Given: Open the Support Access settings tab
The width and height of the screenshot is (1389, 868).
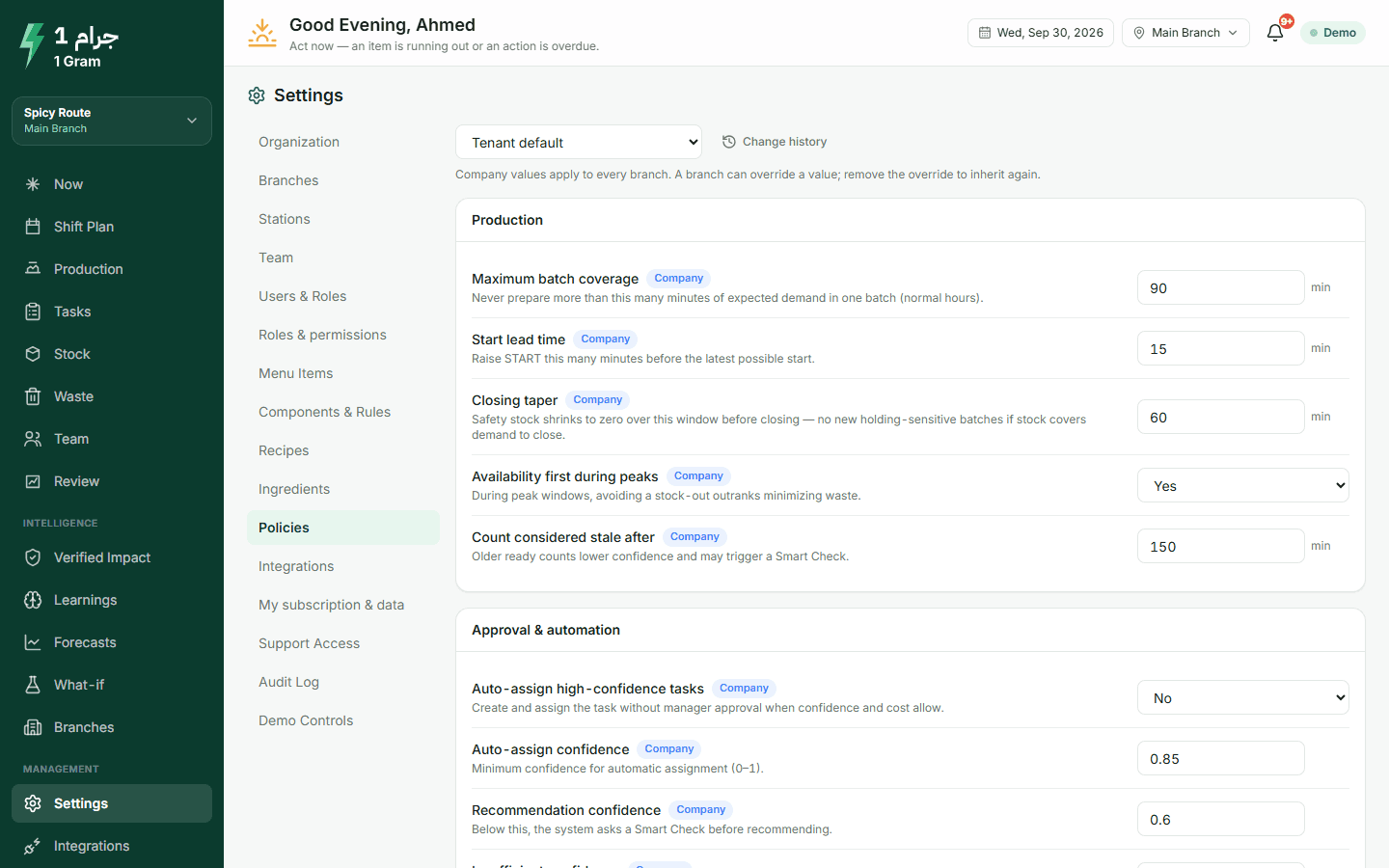Looking at the screenshot, I should 343,643.
